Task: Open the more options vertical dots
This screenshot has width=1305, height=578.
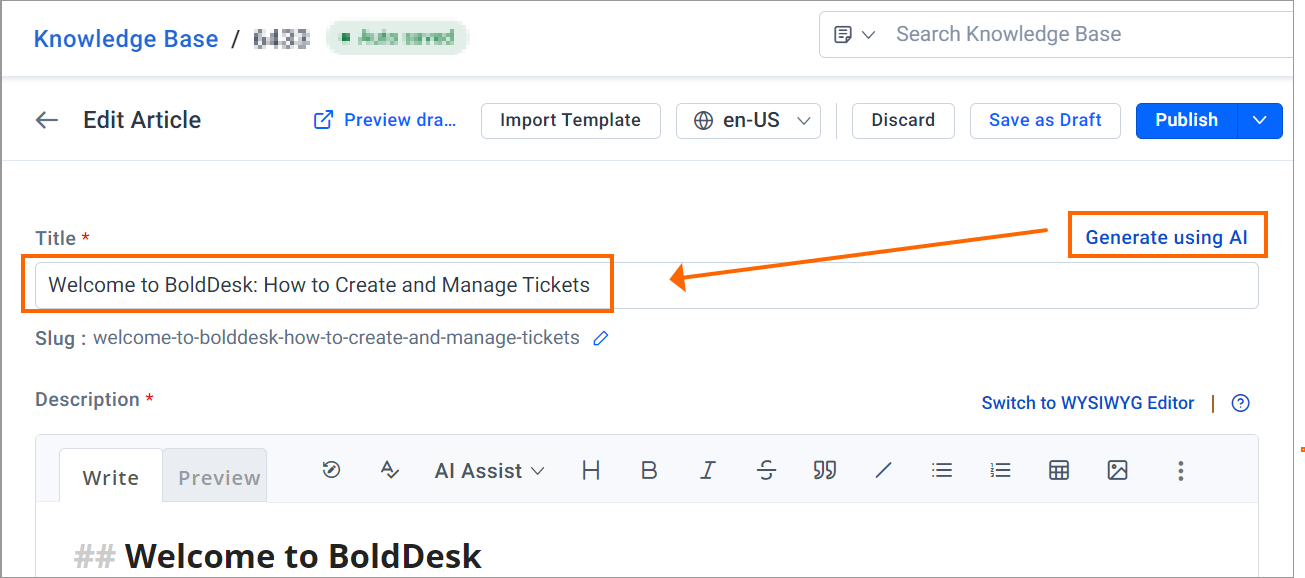Action: 1181,470
